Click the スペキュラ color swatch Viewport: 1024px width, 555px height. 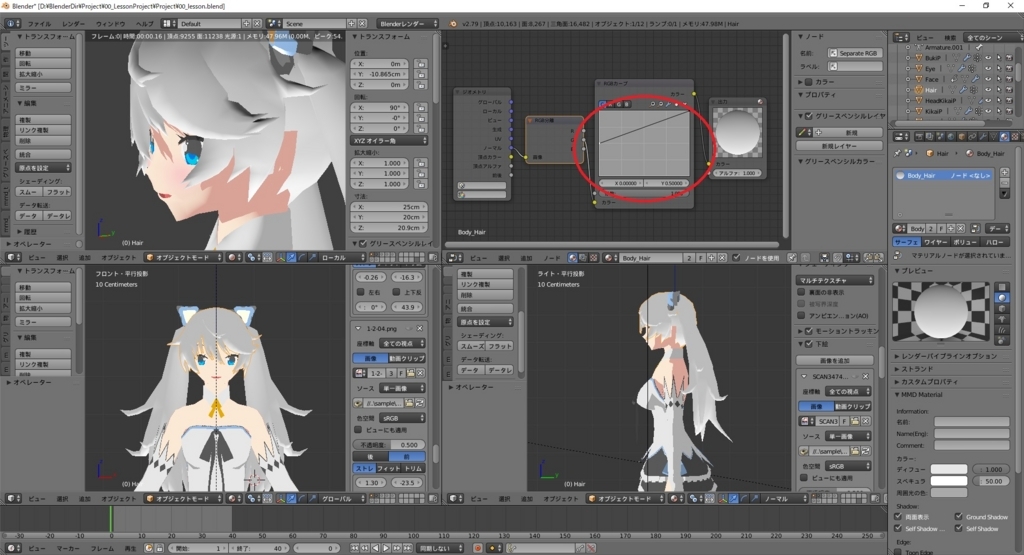click(949, 481)
